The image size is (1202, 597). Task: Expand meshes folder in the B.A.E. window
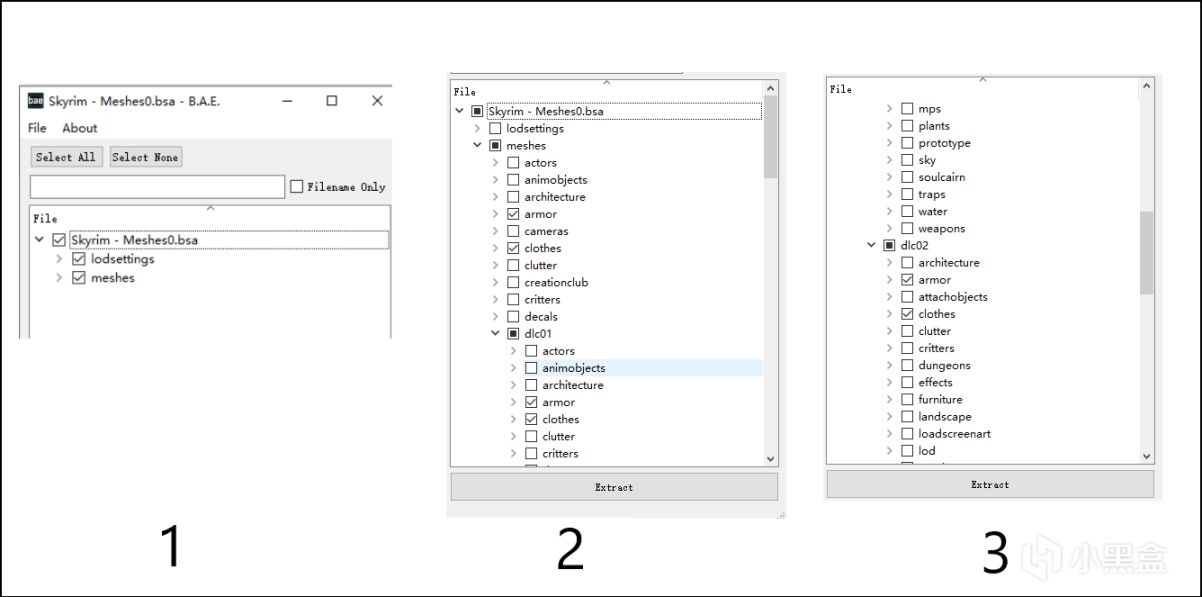click(x=59, y=278)
